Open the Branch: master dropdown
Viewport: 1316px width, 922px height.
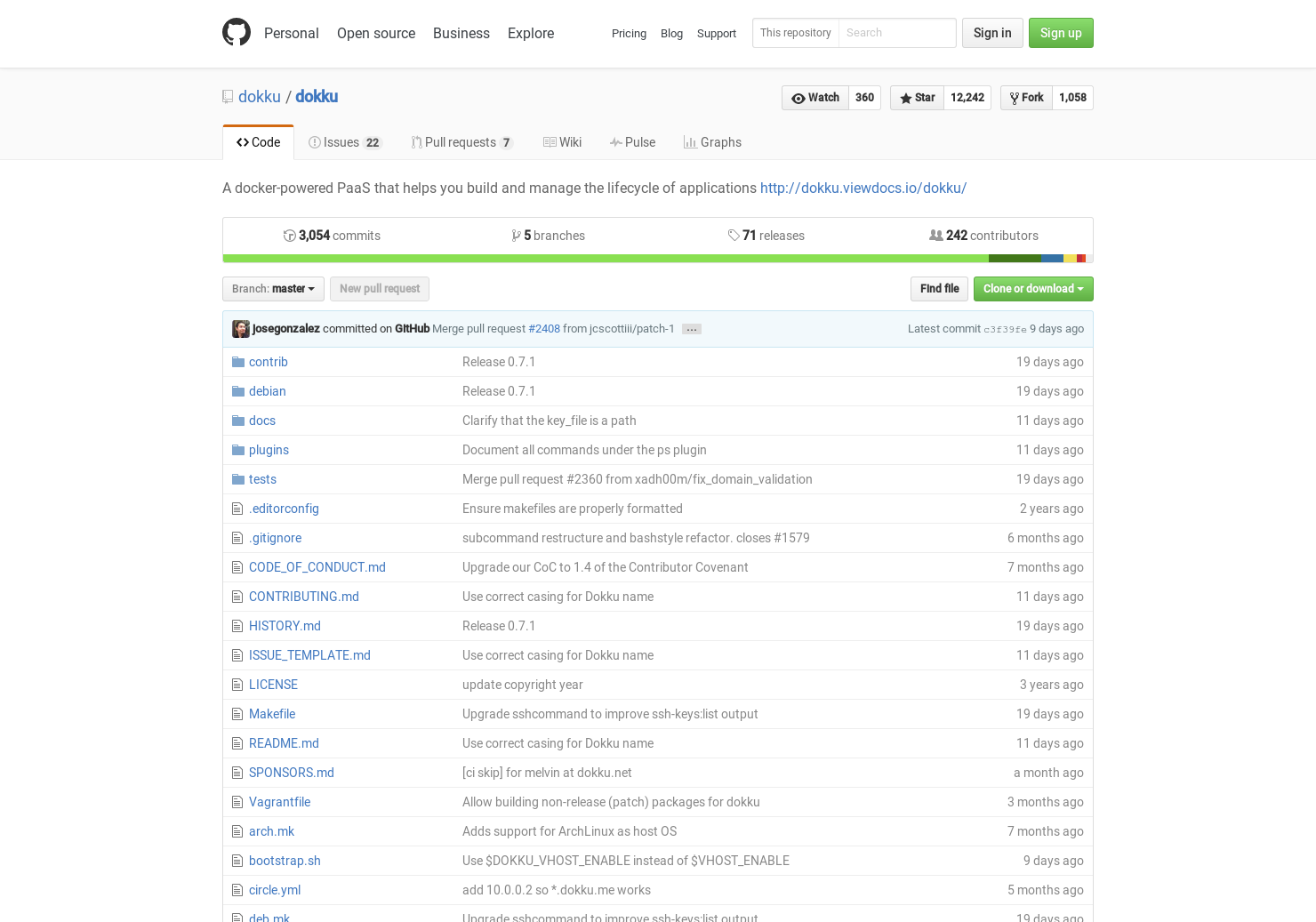pyautogui.click(x=273, y=289)
